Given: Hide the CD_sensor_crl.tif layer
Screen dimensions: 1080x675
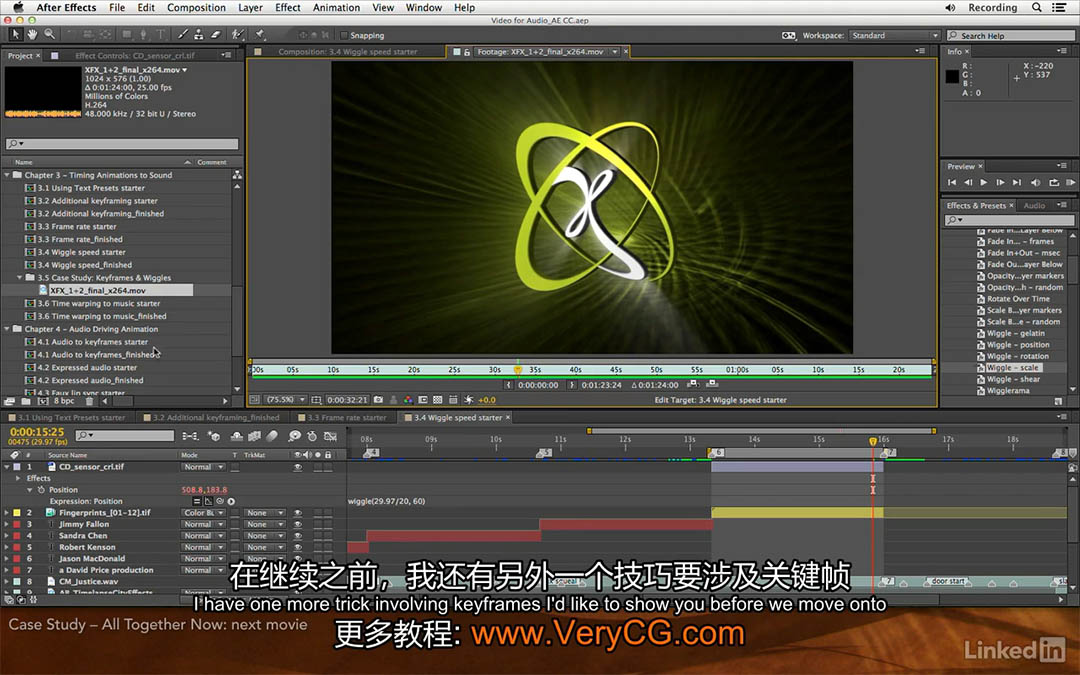Looking at the screenshot, I should click(298, 467).
